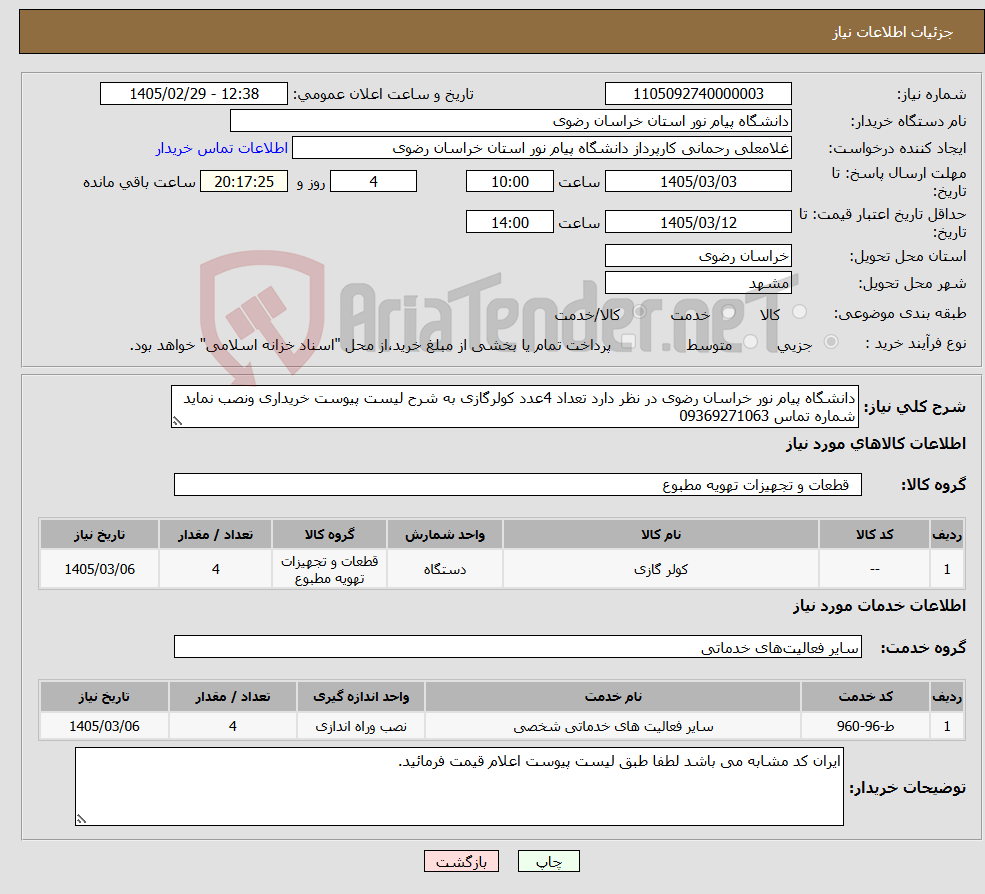Click the واحد اندازه گیری column header
This screenshot has width=985, height=894.
point(361,697)
